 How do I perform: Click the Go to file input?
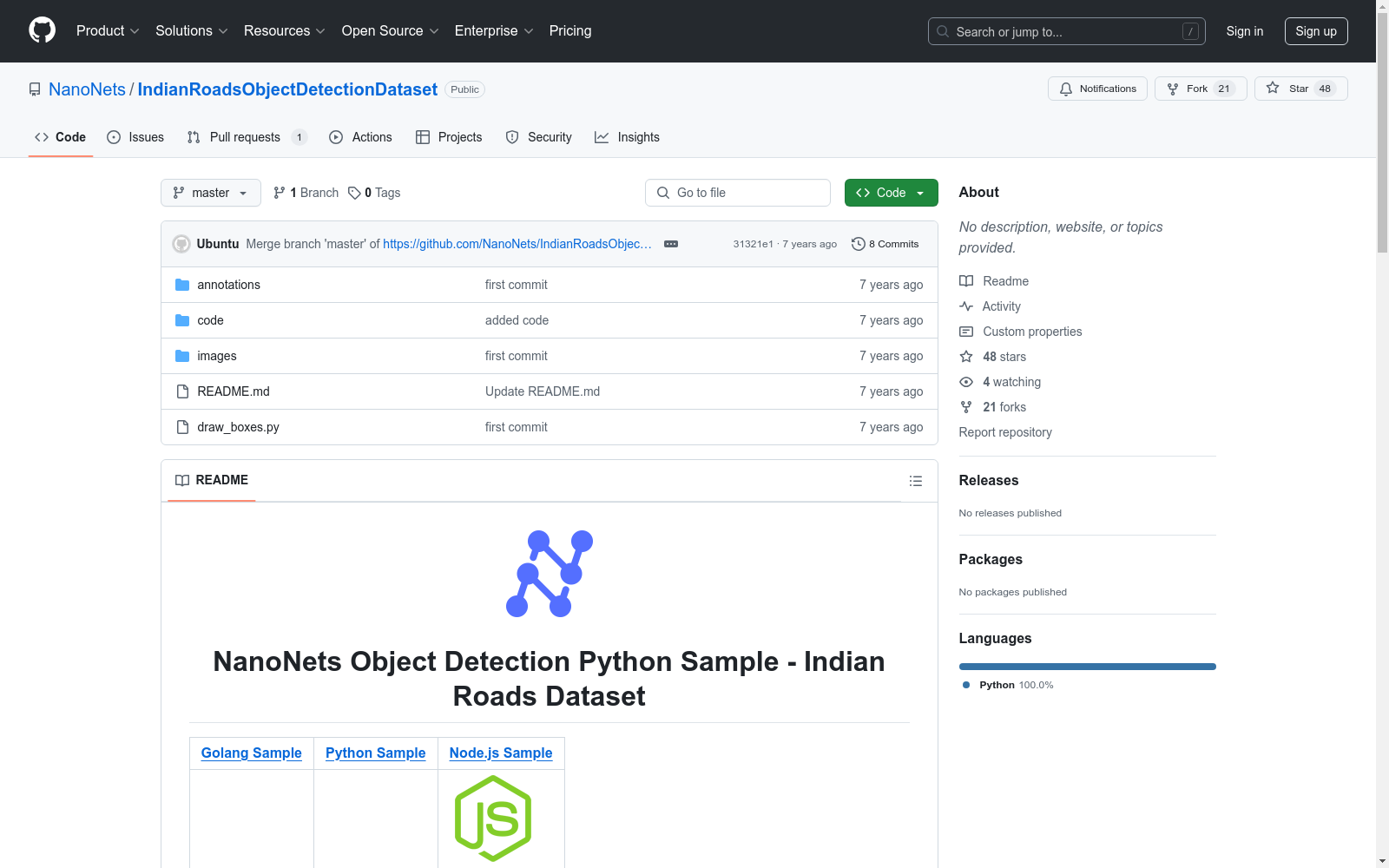(738, 193)
